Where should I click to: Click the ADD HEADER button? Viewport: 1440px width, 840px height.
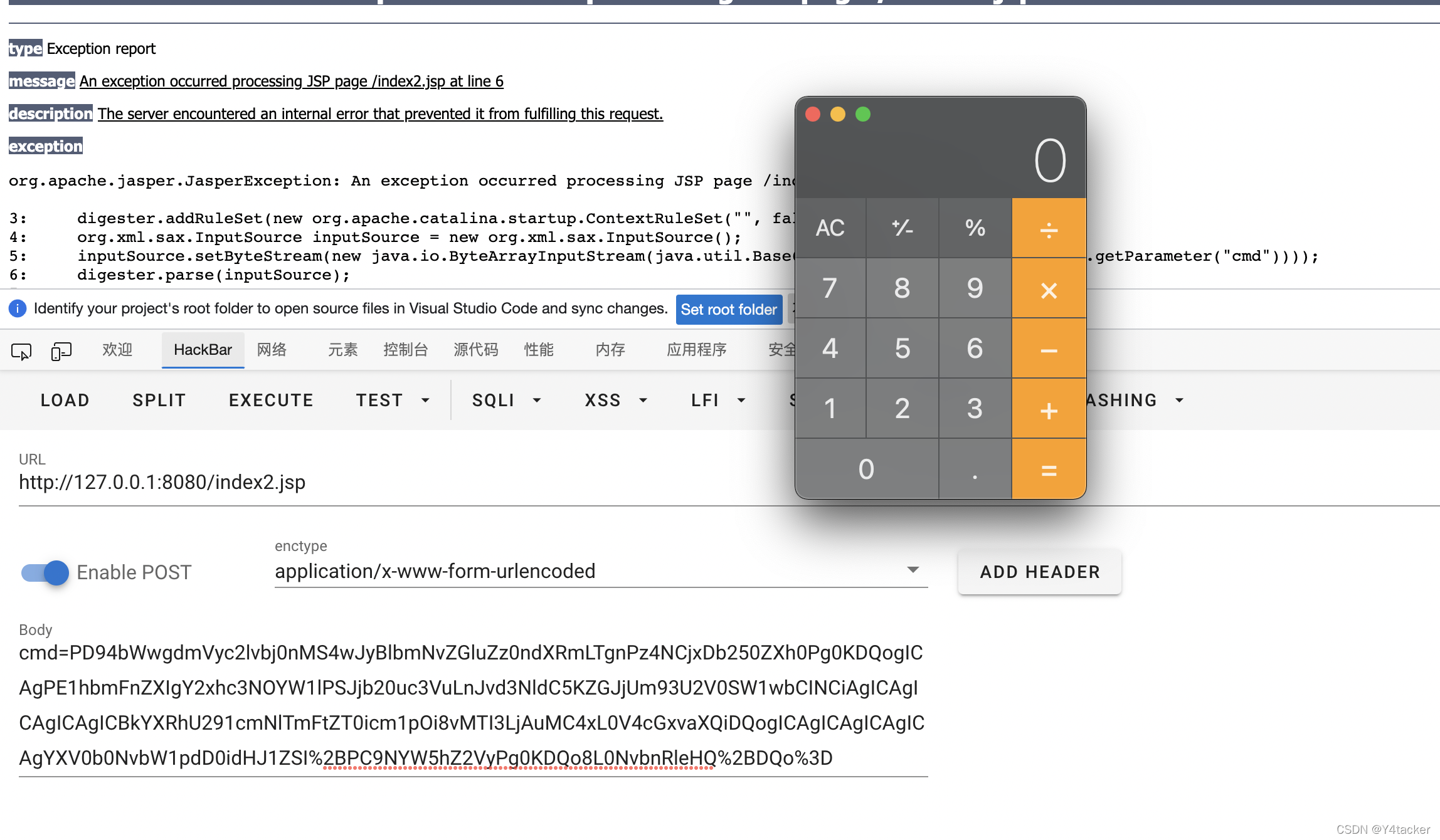[x=1039, y=572]
